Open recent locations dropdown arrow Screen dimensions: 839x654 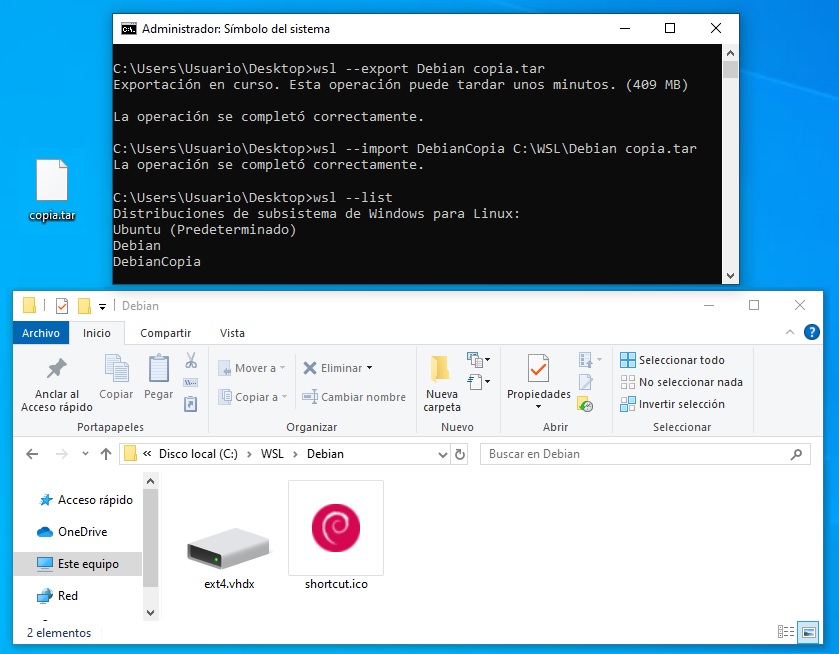[x=85, y=454]
